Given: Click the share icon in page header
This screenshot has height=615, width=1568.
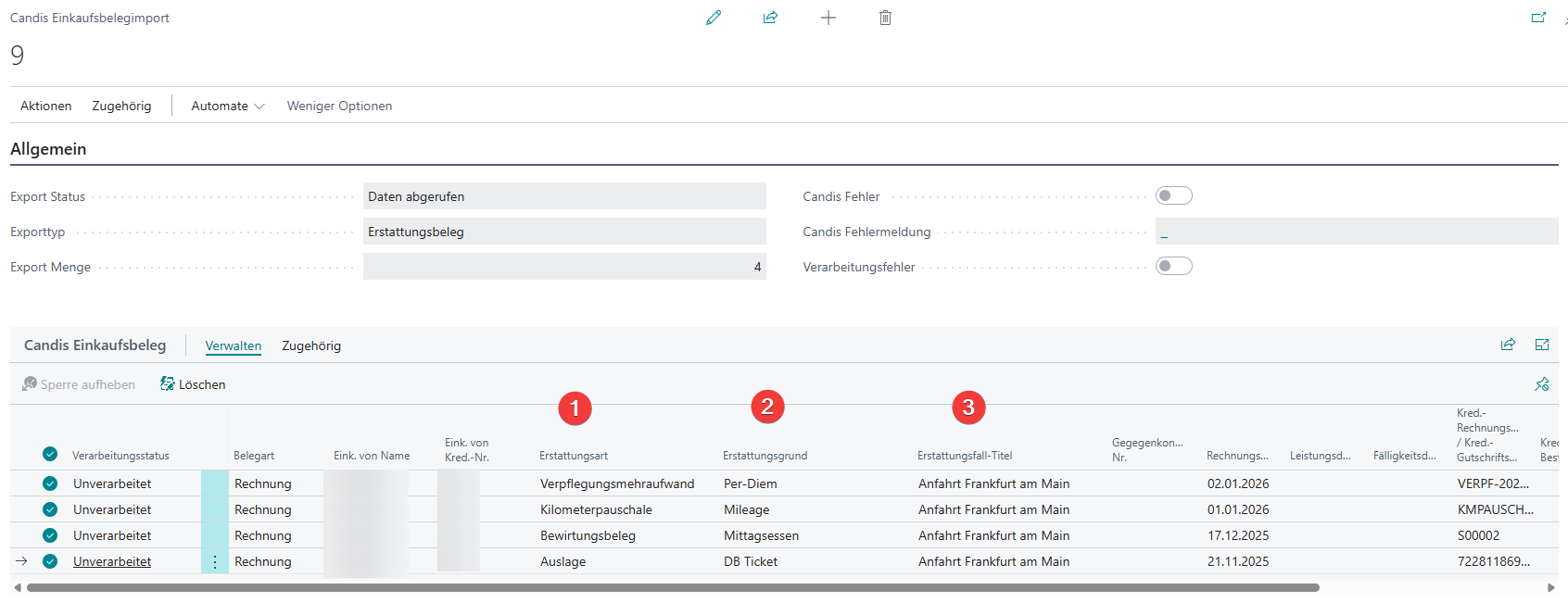Looking at the screenshot, I should coord(770,18).
